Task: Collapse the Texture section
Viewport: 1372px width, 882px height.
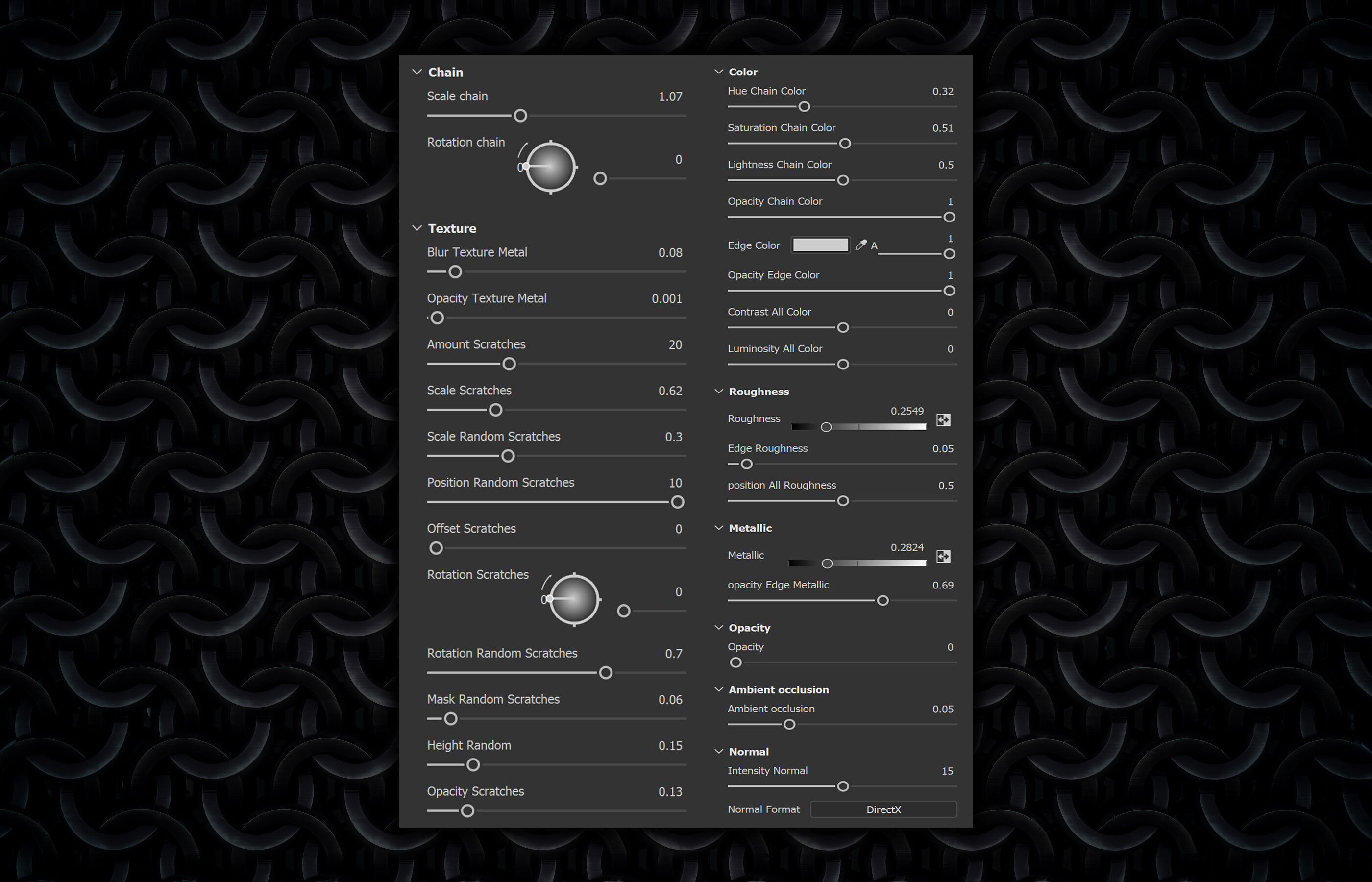Action: click(417, 228)
